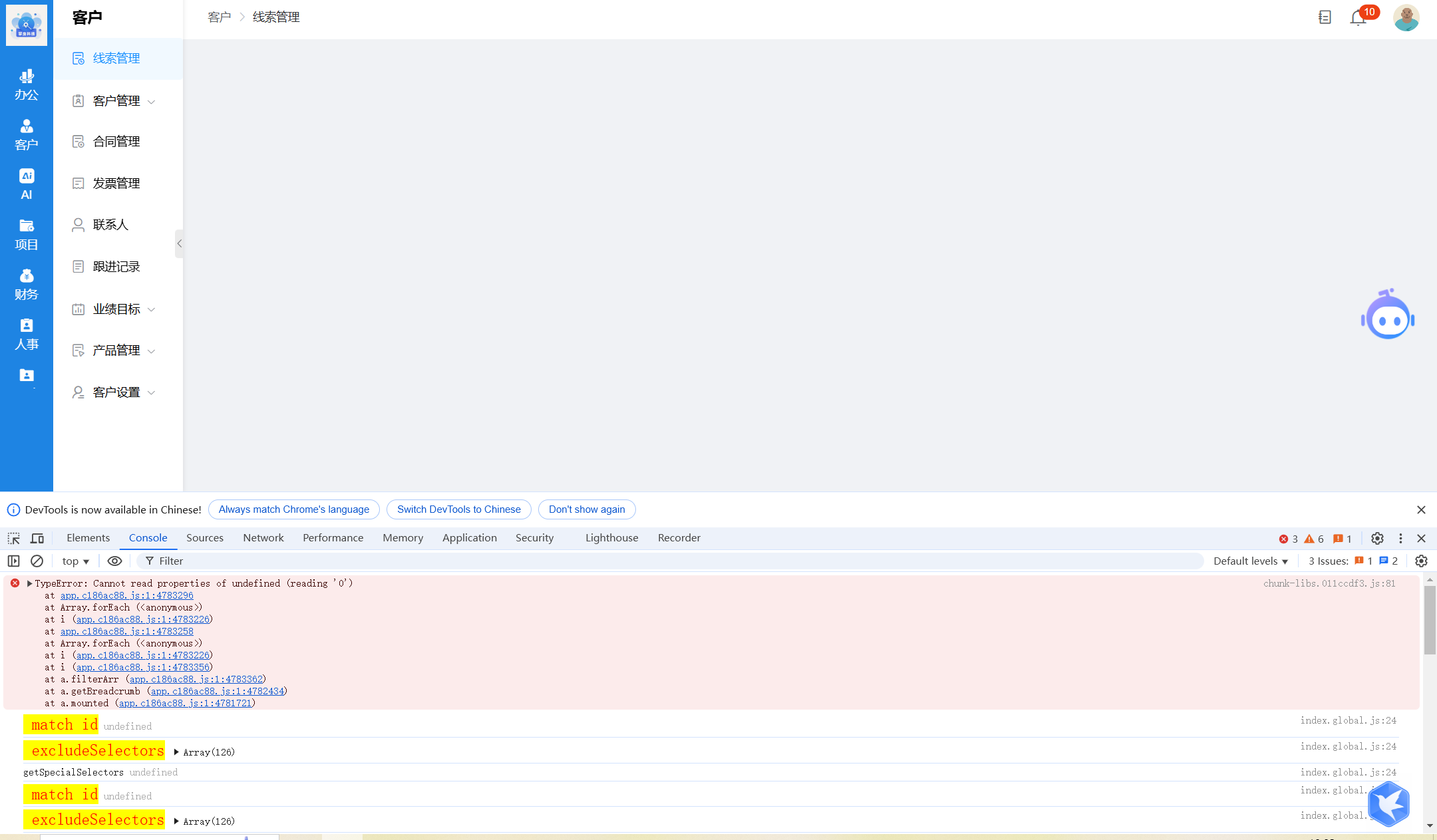Expand the TypeError stack trace triangle
This screenshot has width=1437, height=840.
point(29,583)
